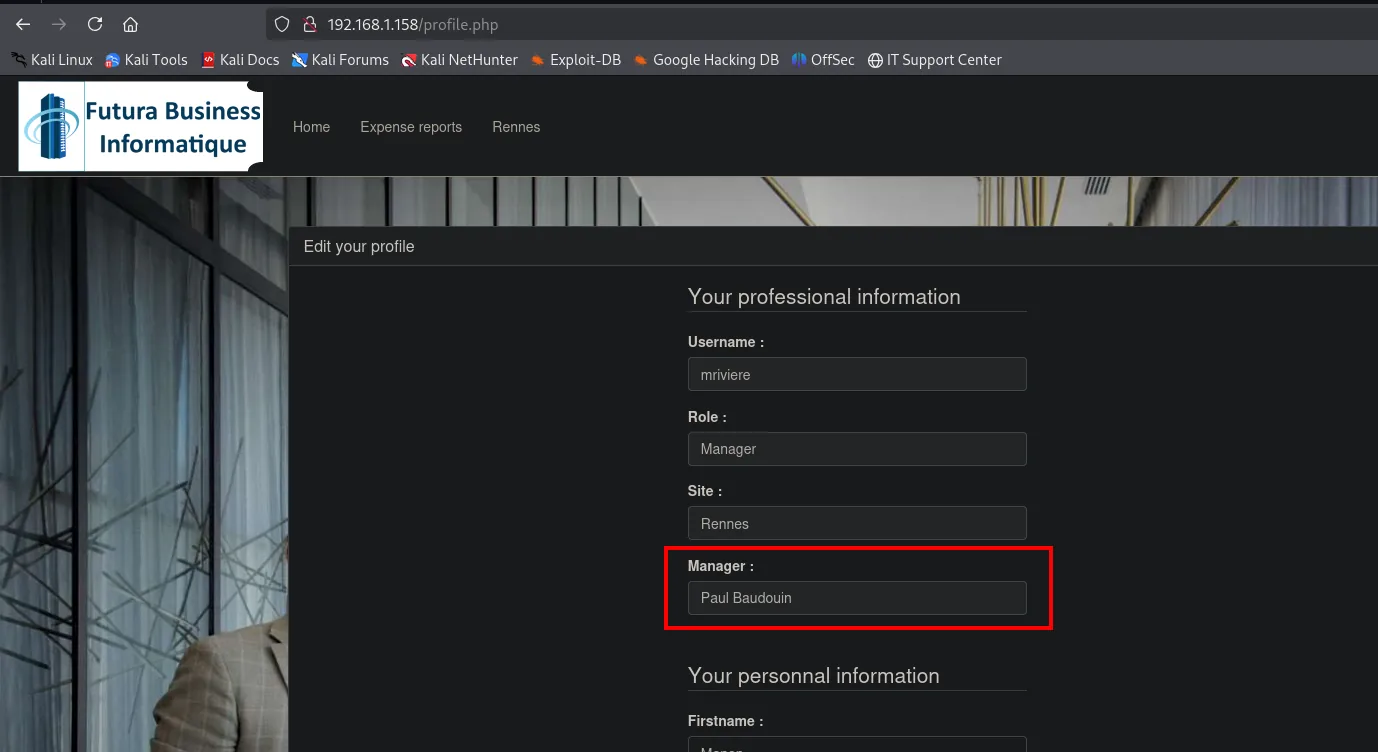This screenshot has width=1378, height=752.
Task: Click the Role field showing Manager
Action: point(857,449)
